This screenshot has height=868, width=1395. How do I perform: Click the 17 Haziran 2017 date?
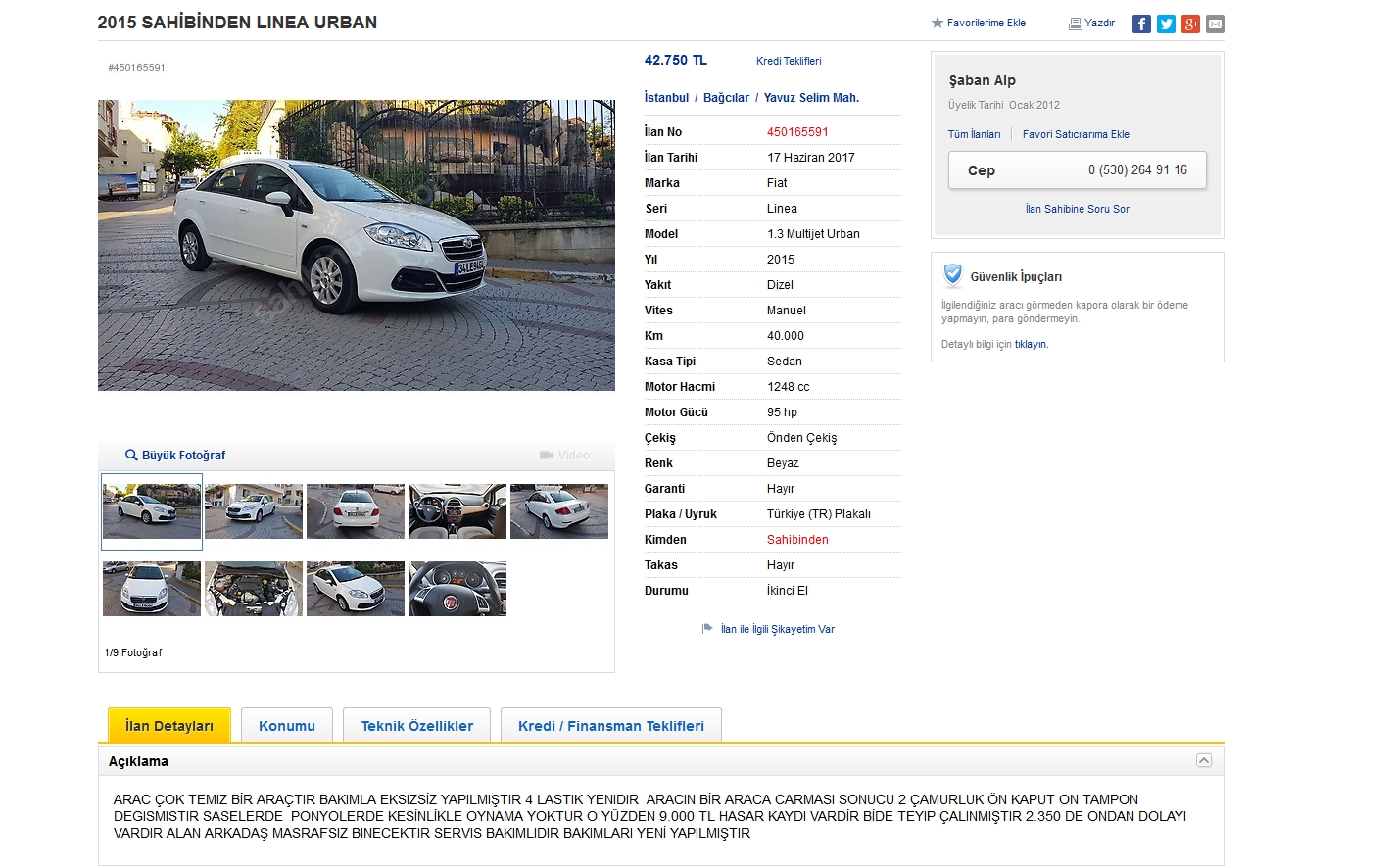click(x=811, y=158)
